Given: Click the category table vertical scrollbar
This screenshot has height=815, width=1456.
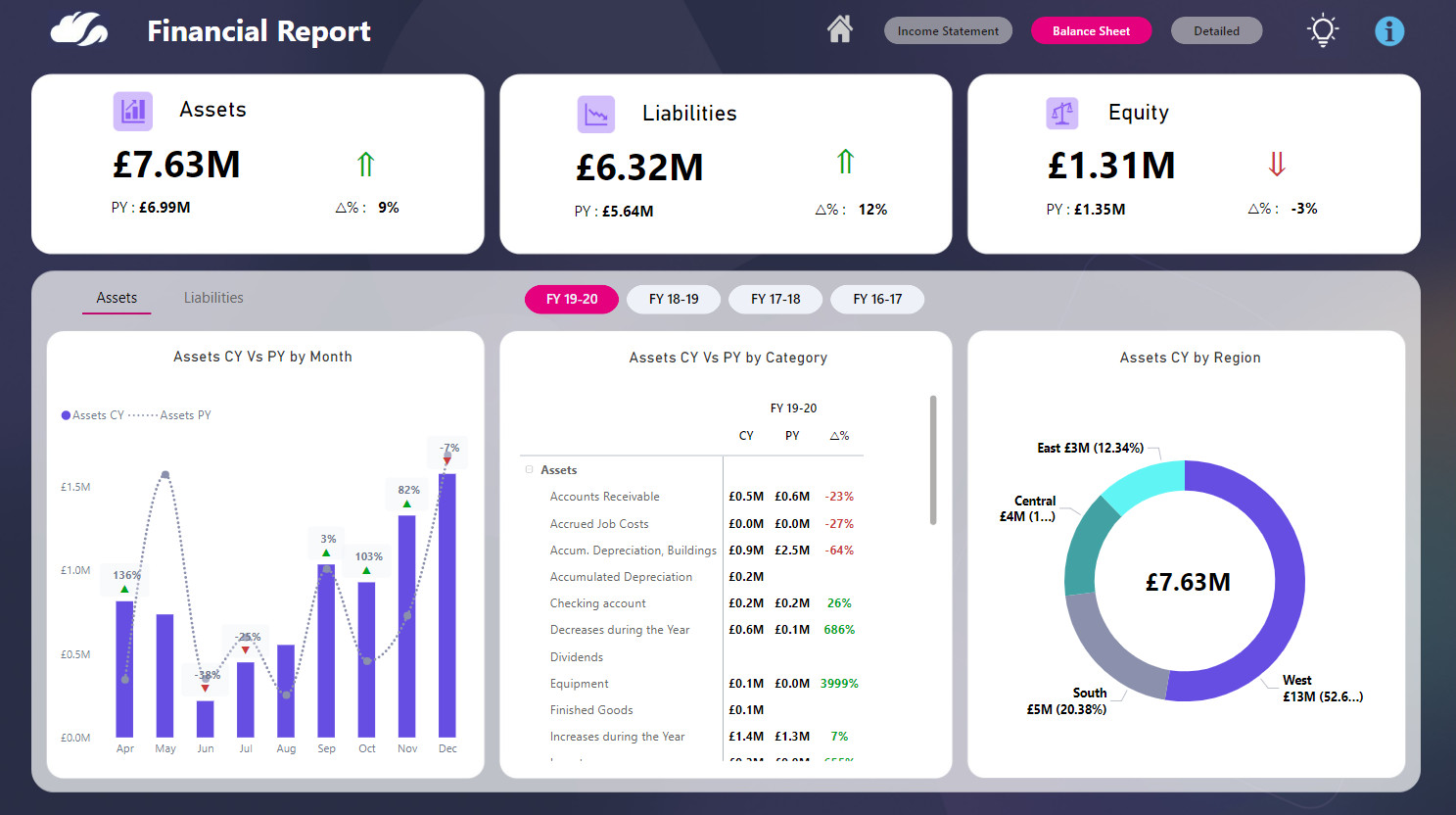Looking at the screenshot, I should tap(933, 460).
